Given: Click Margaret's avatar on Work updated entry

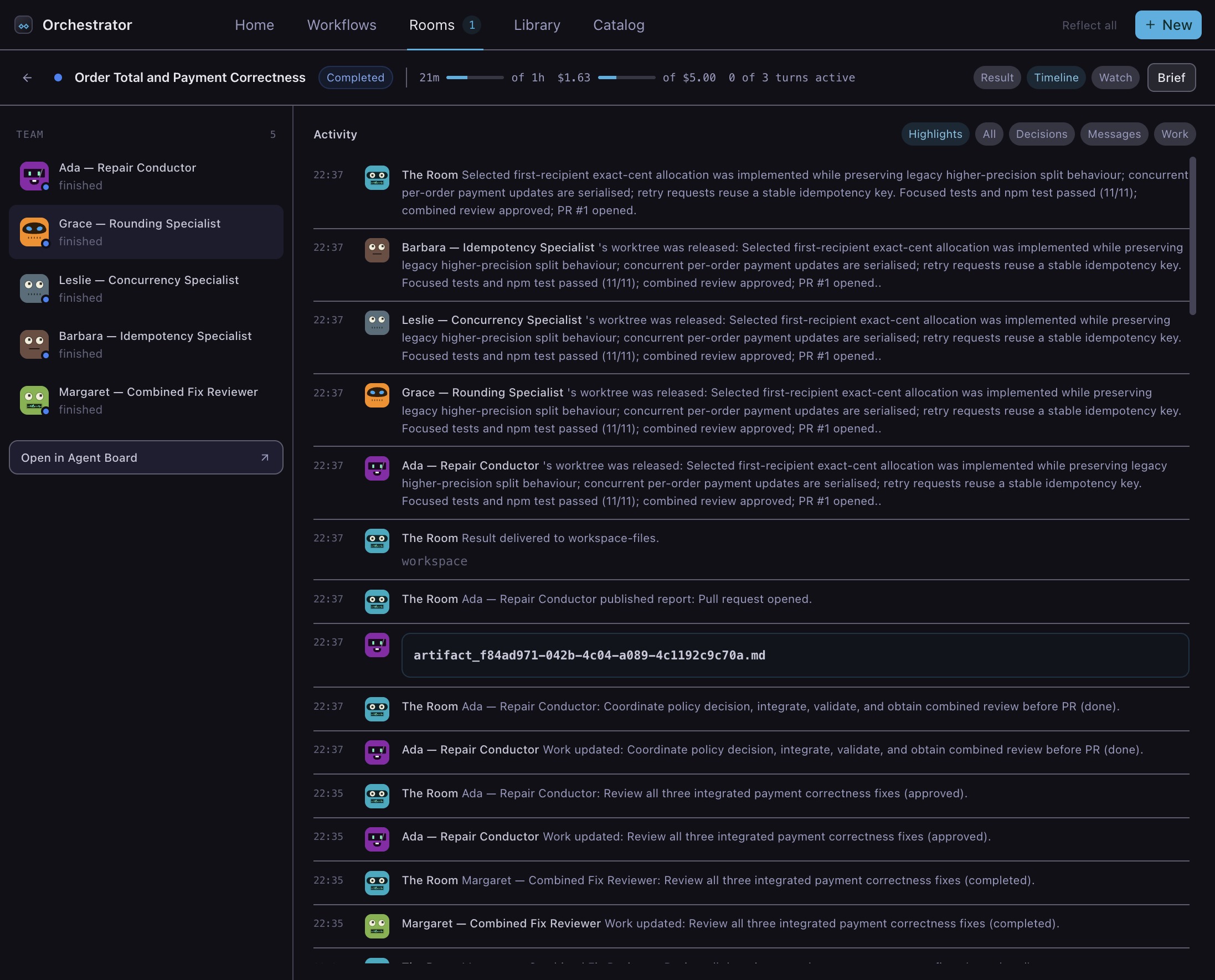Looking at the screenshot, I should (x=377, y=926).
